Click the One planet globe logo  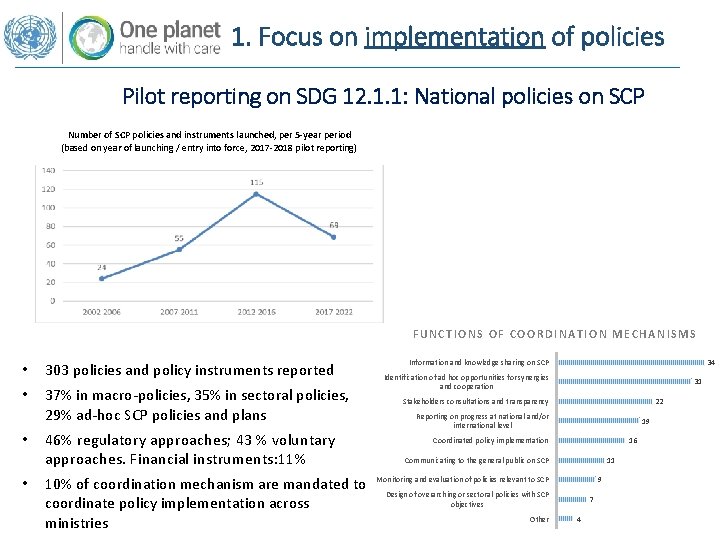[x=91, y=38]
